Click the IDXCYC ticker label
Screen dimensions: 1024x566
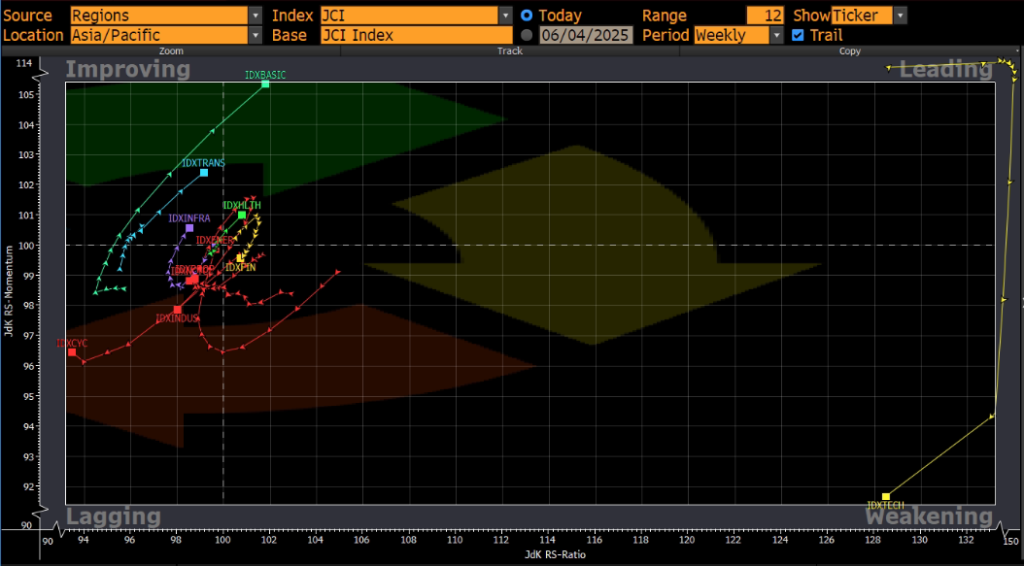pyautogui.click(x=72, y=343)
